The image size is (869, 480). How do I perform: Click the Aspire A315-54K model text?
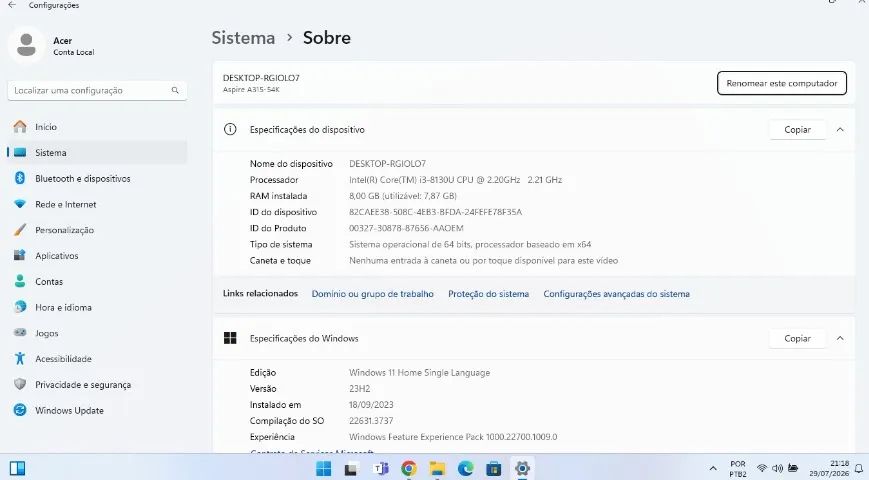click(x=251, y=89)
